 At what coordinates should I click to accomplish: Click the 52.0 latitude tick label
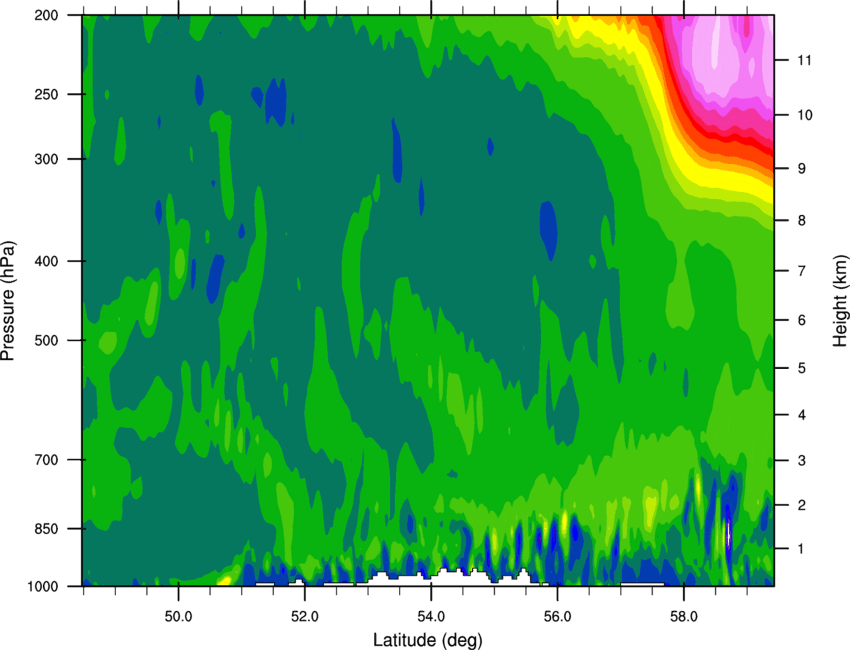coord(305,617)
